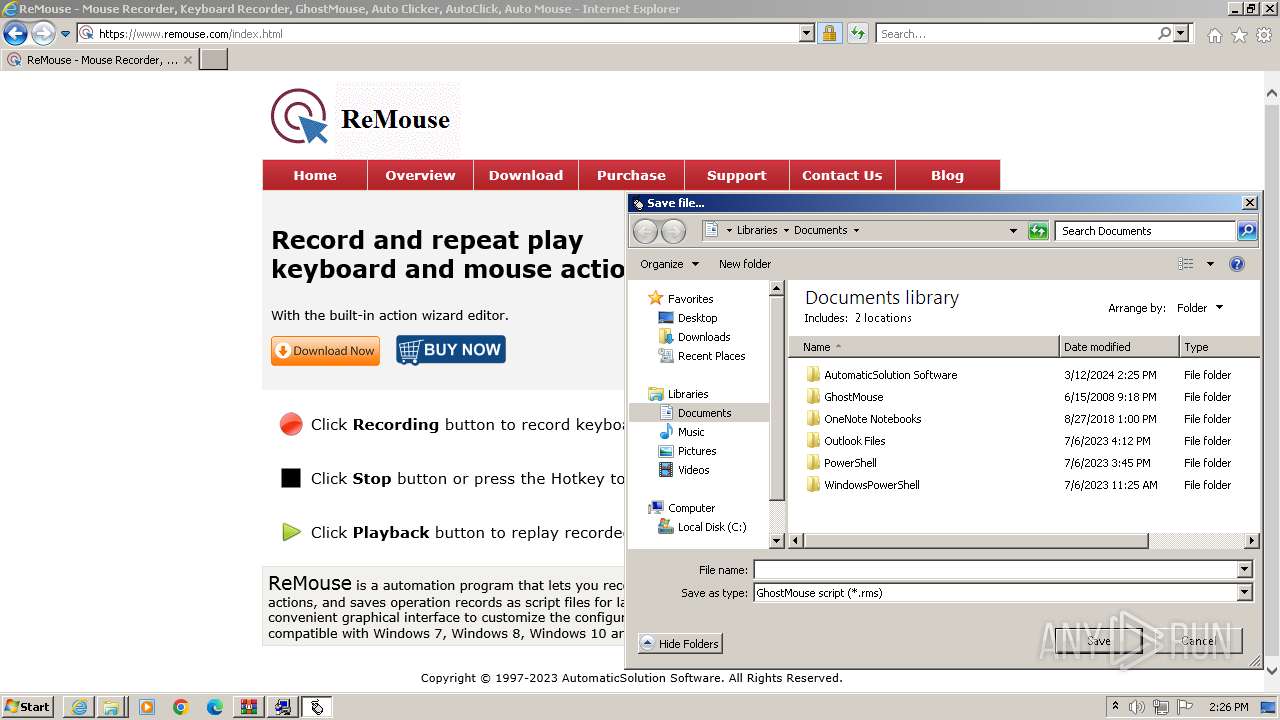The height and width of the screenshot is (720, 1280).
Task: Click the IE address bar URL
Action: [190, 33]
